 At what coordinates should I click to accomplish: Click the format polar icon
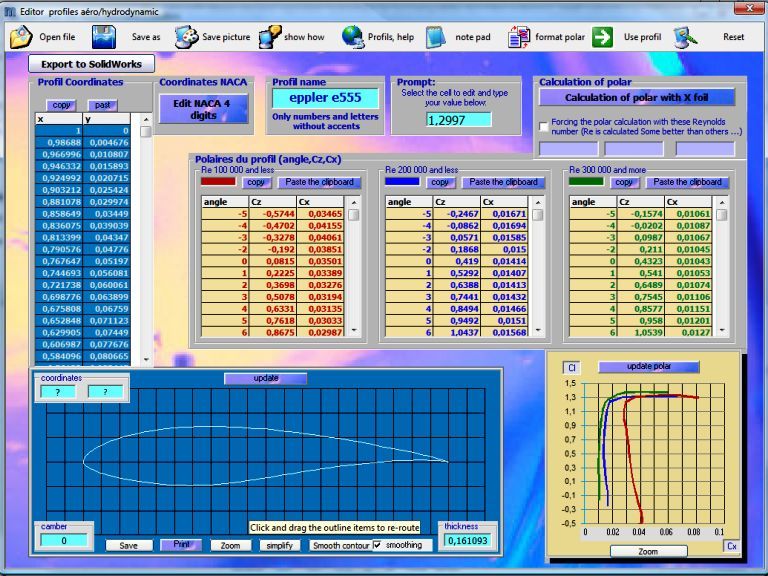point(518,37)
